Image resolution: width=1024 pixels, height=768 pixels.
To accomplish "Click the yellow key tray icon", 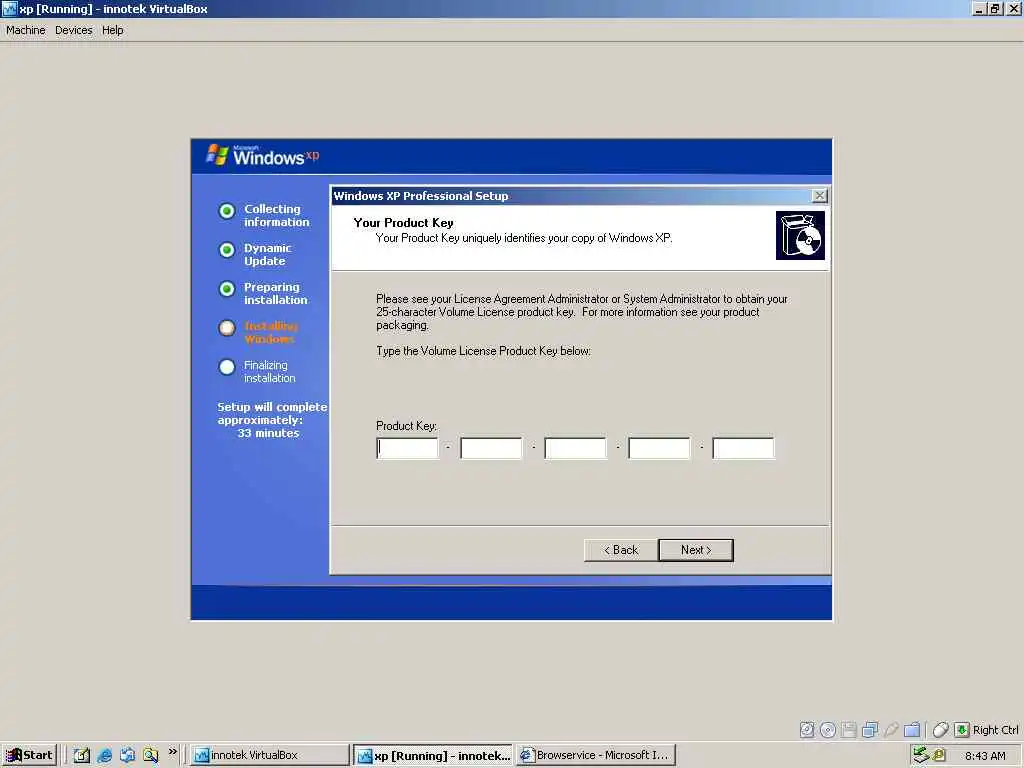I will pyautogui.click(x=938, y=755).
